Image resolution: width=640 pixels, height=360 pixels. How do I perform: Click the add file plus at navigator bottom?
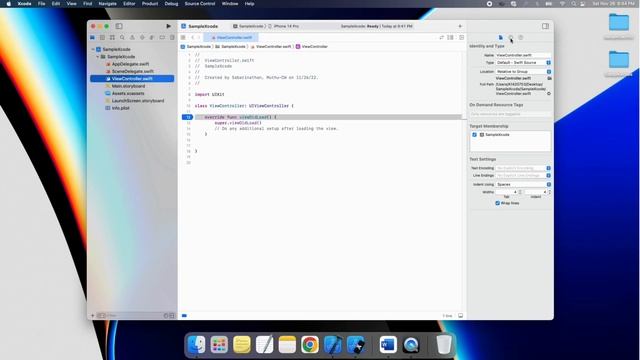93,316
